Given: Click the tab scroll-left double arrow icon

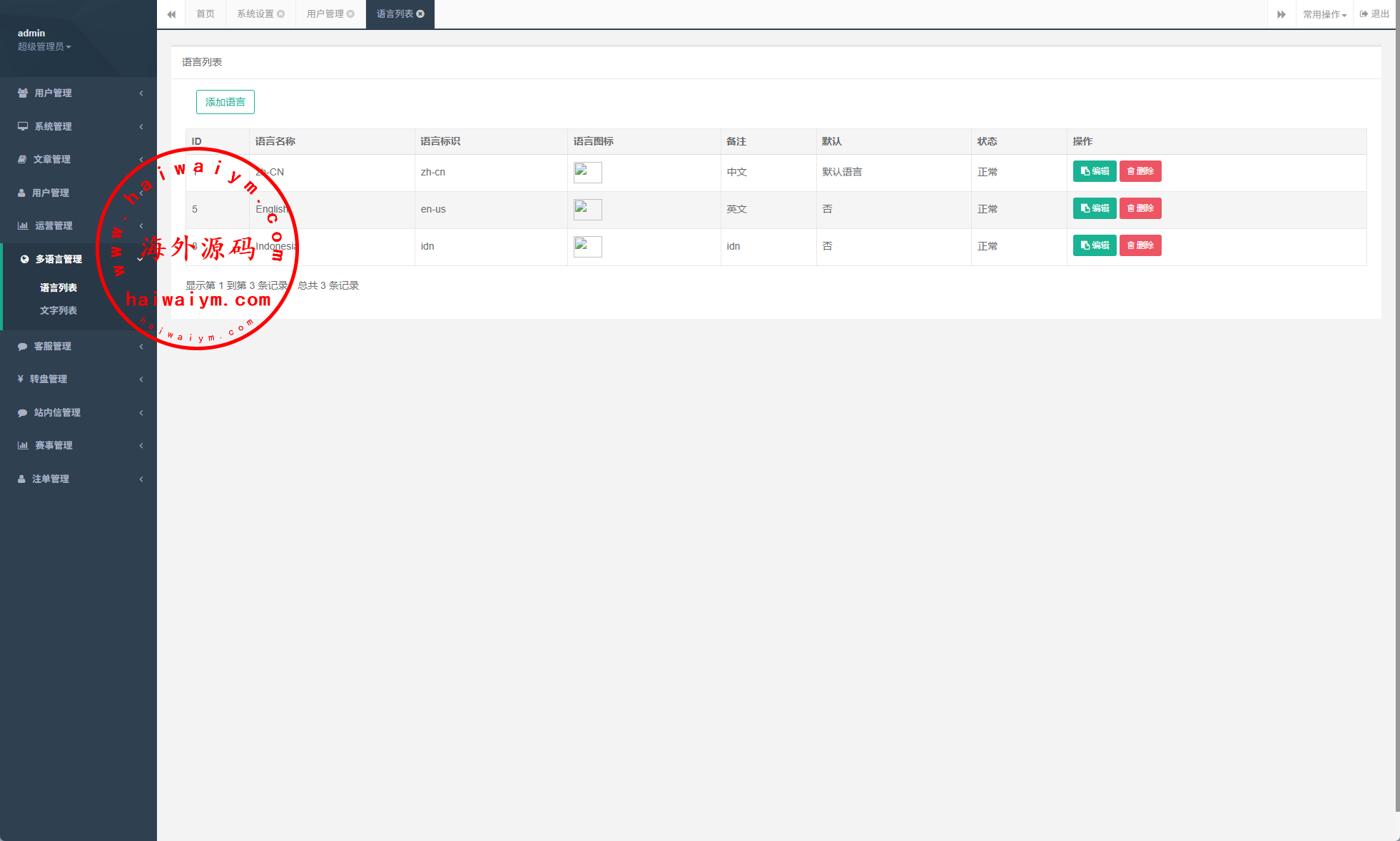Looking at the screenshot, I should tap(171, 14).
